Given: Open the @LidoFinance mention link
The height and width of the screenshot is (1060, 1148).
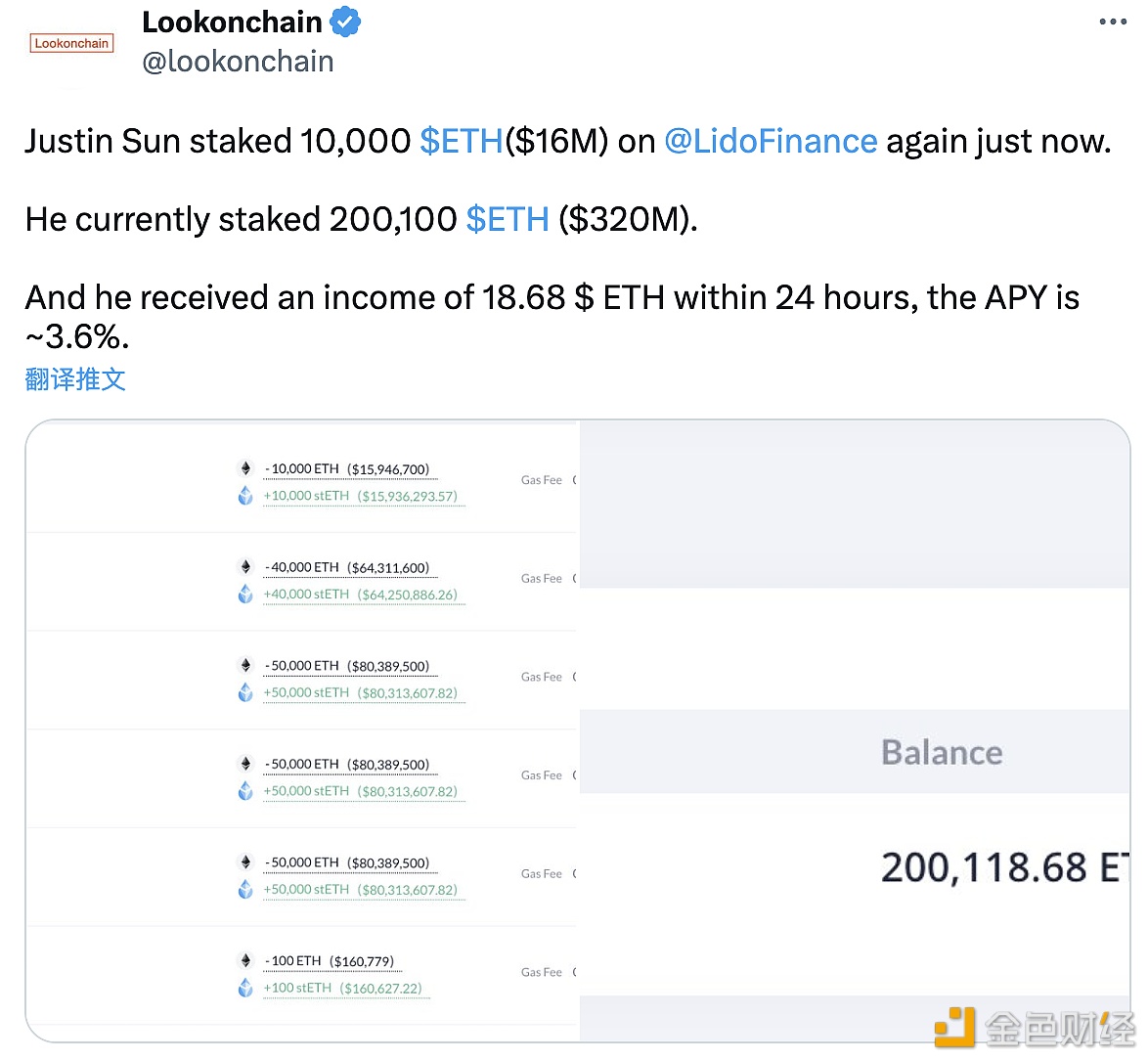Looking at the screenshot, I should [771, 141].
